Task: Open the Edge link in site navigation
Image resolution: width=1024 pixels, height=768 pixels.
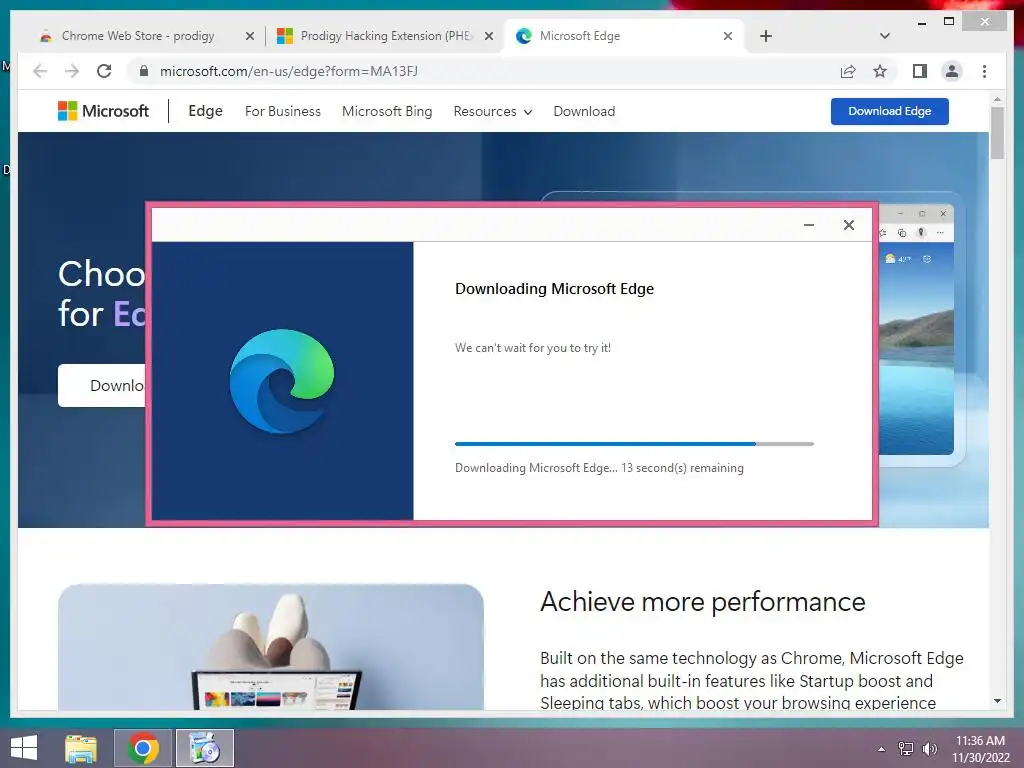Action: click(205, 111)
